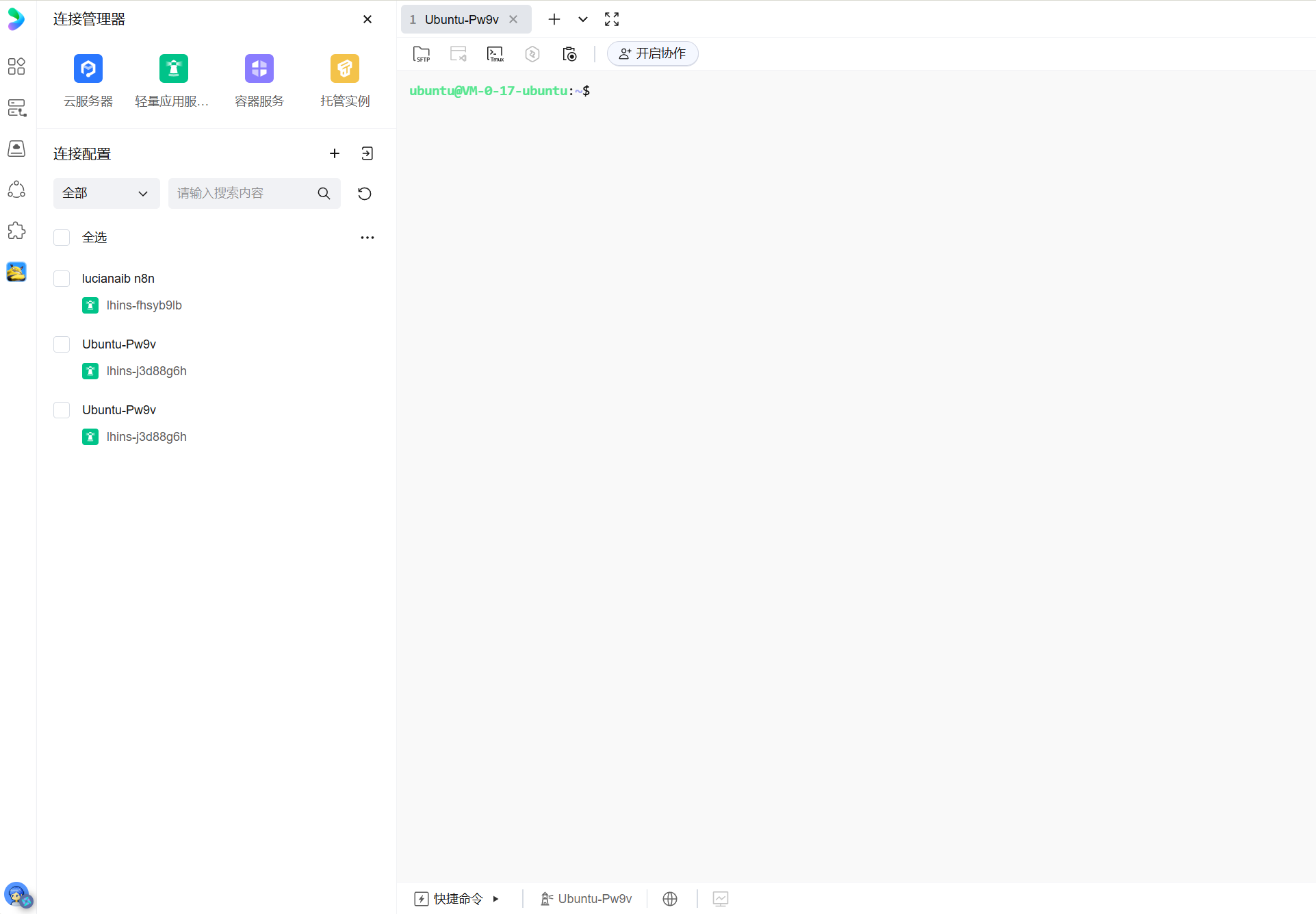Open the new tab dropdown arrow
Screen dimensions: 1316x914
tap(582, 19)
